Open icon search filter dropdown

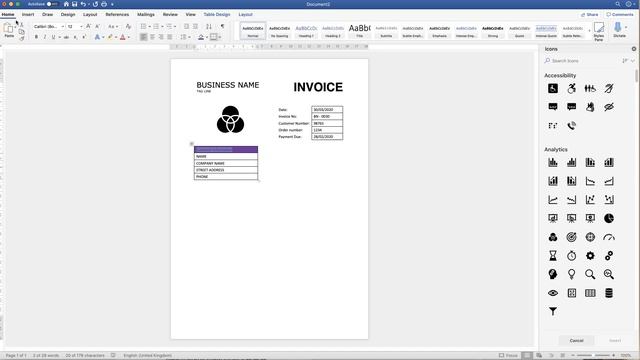pos(629,61)
